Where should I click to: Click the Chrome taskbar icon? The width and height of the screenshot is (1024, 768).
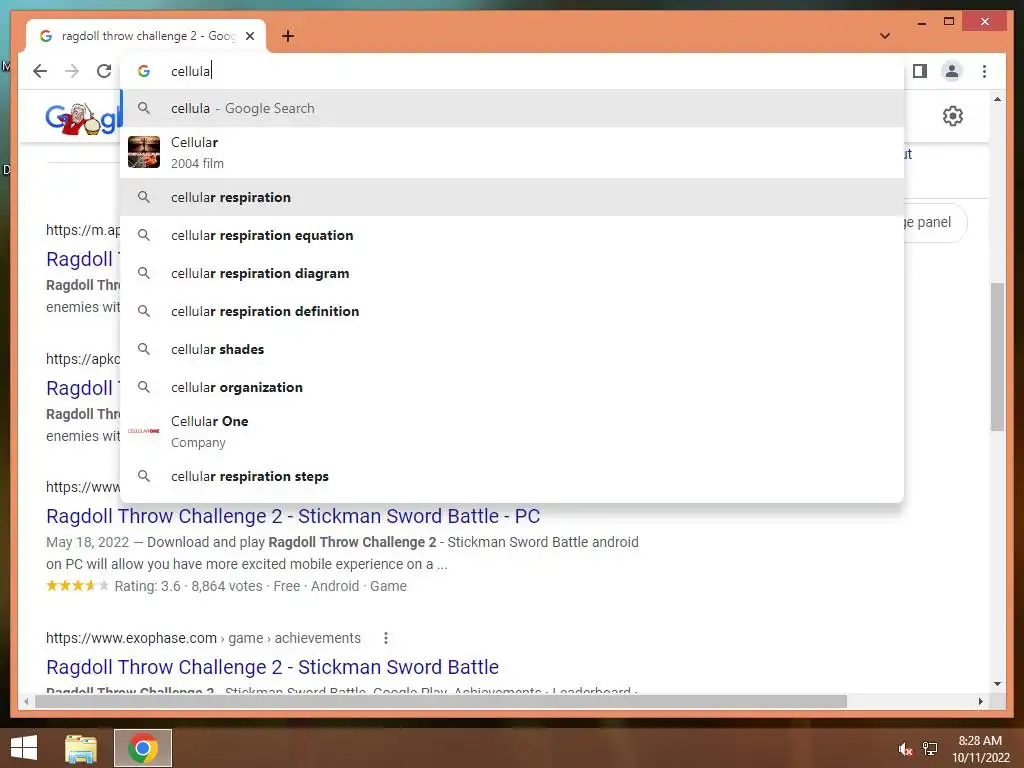point(143,748)
